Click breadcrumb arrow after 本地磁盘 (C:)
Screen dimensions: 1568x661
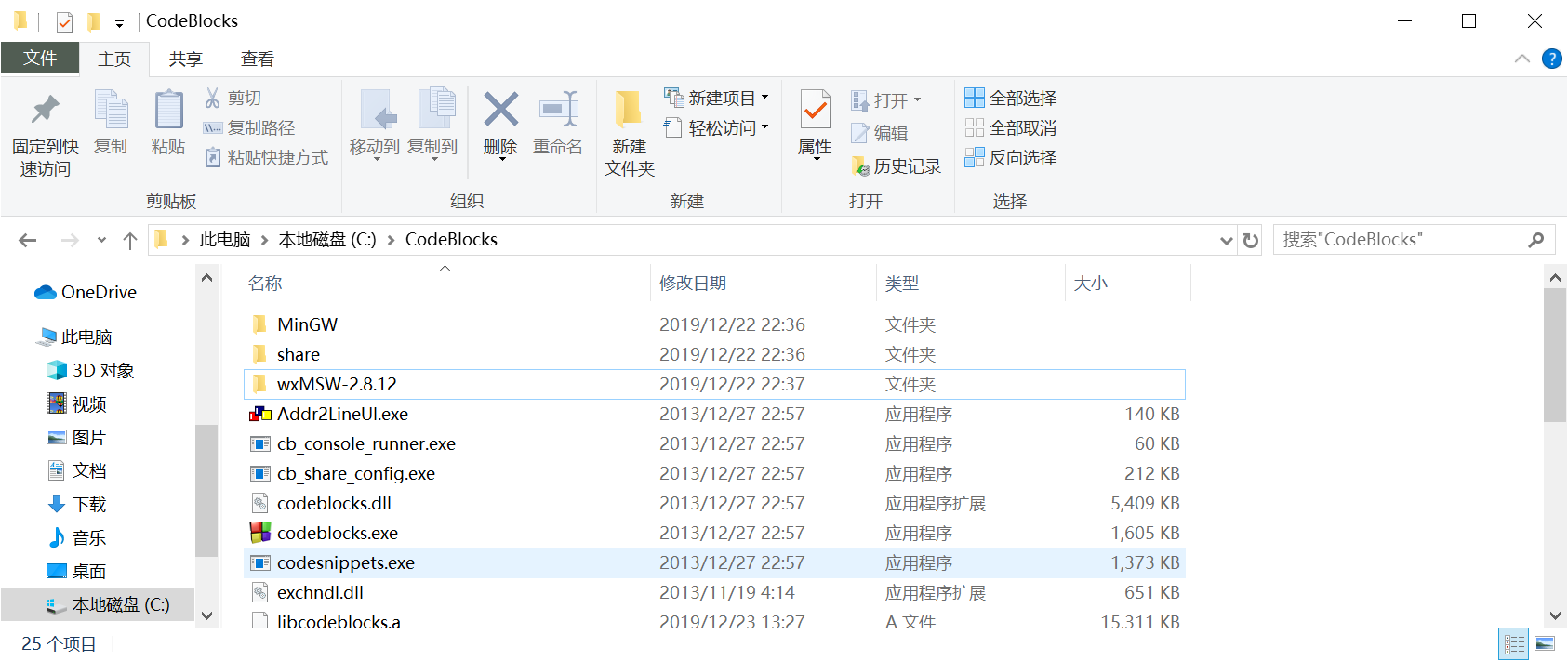point(392,240)
